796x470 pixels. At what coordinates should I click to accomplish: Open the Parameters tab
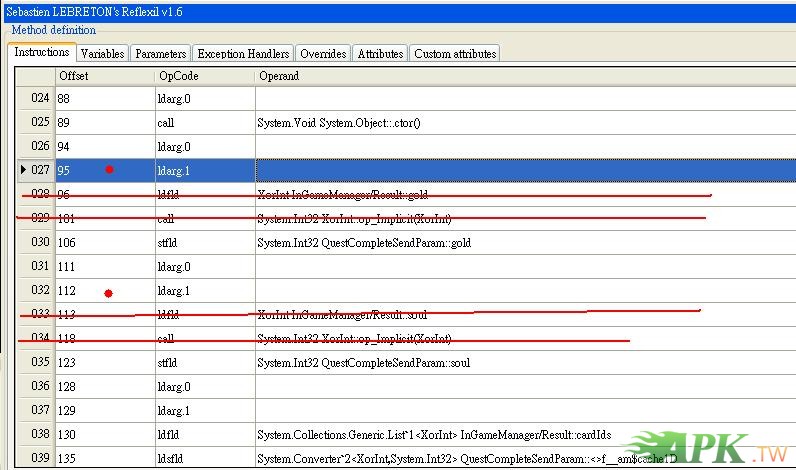(x=160, y=54)
